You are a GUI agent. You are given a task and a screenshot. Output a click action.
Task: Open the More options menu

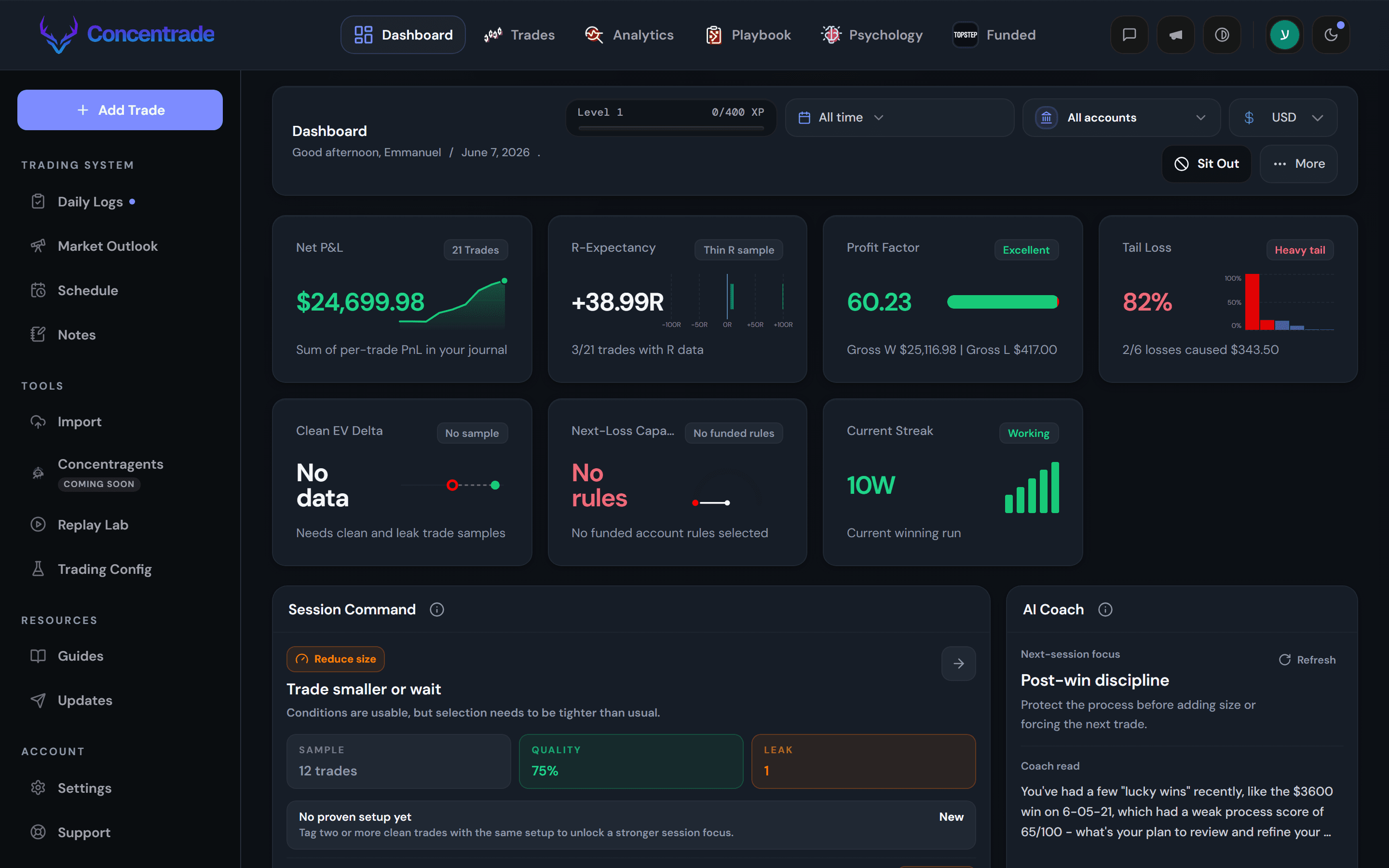(1298, 164)
